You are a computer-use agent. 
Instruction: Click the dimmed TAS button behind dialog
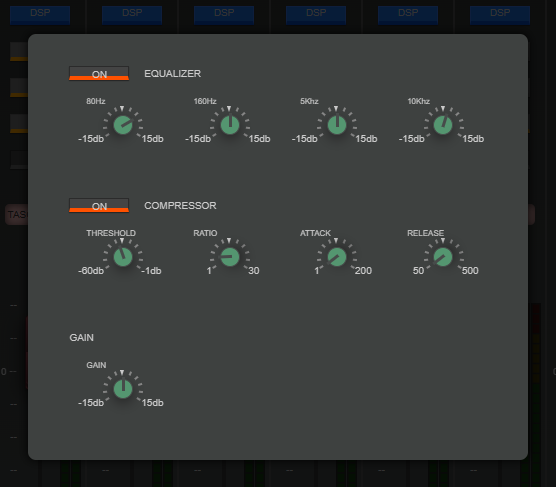point(17,214)
